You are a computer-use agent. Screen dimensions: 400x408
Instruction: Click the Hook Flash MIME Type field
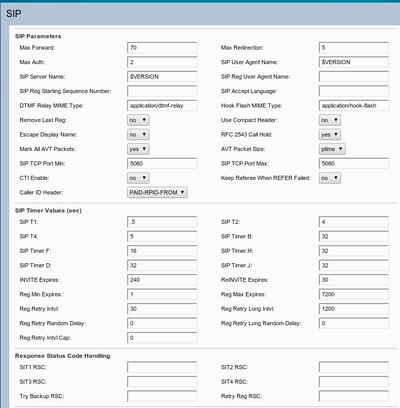(x=354, y=106)
